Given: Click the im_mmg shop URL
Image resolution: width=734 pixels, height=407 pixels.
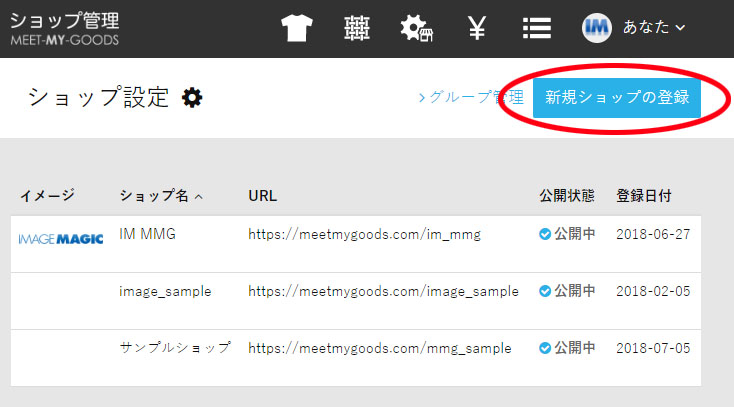Looking at the screenshot, I should 364,234.
